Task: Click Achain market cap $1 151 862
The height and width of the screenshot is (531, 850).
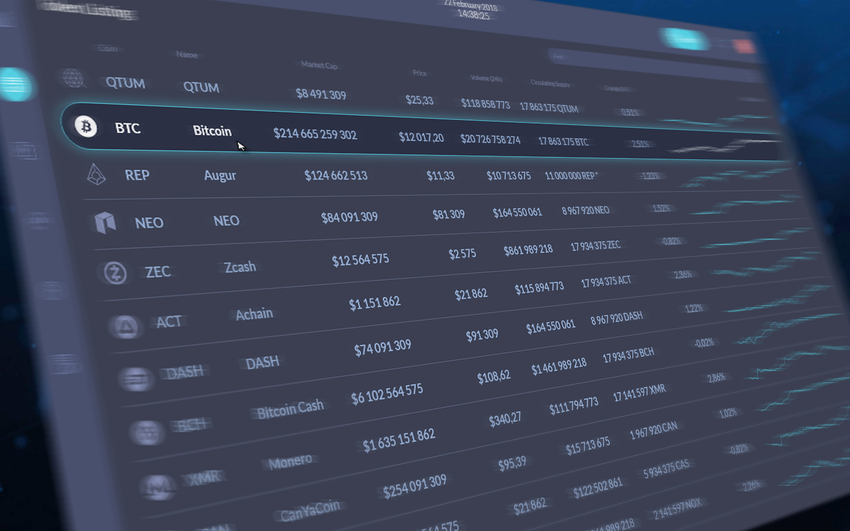Action: (x=374, y=303)
